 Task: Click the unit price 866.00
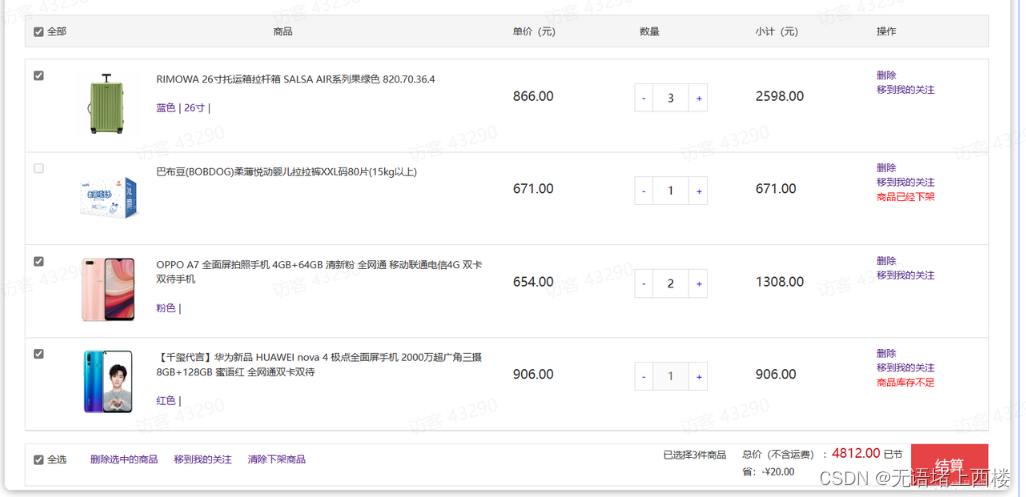[x=533, y=96]
